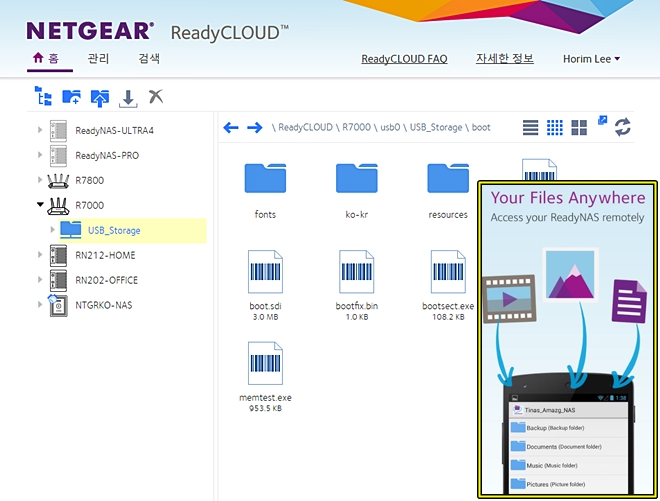This screenshot has width=660, height=501.
Task: Switch to list view
Action: click(x=530, y=127)
